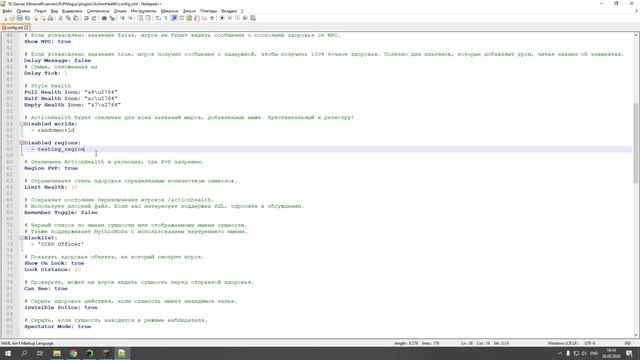Click the Save recorded macro icon
Viewport: 640px width, 360px height.
pyautogui.click(x=253, y=18)
